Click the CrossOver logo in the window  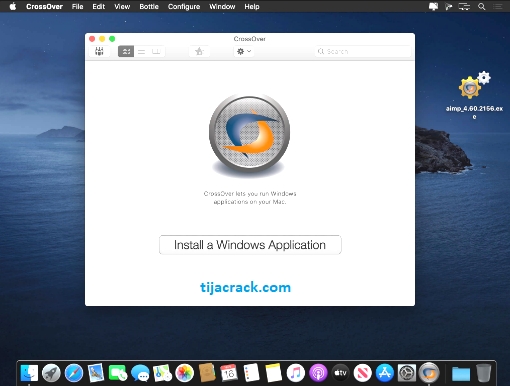coord(249,135)
